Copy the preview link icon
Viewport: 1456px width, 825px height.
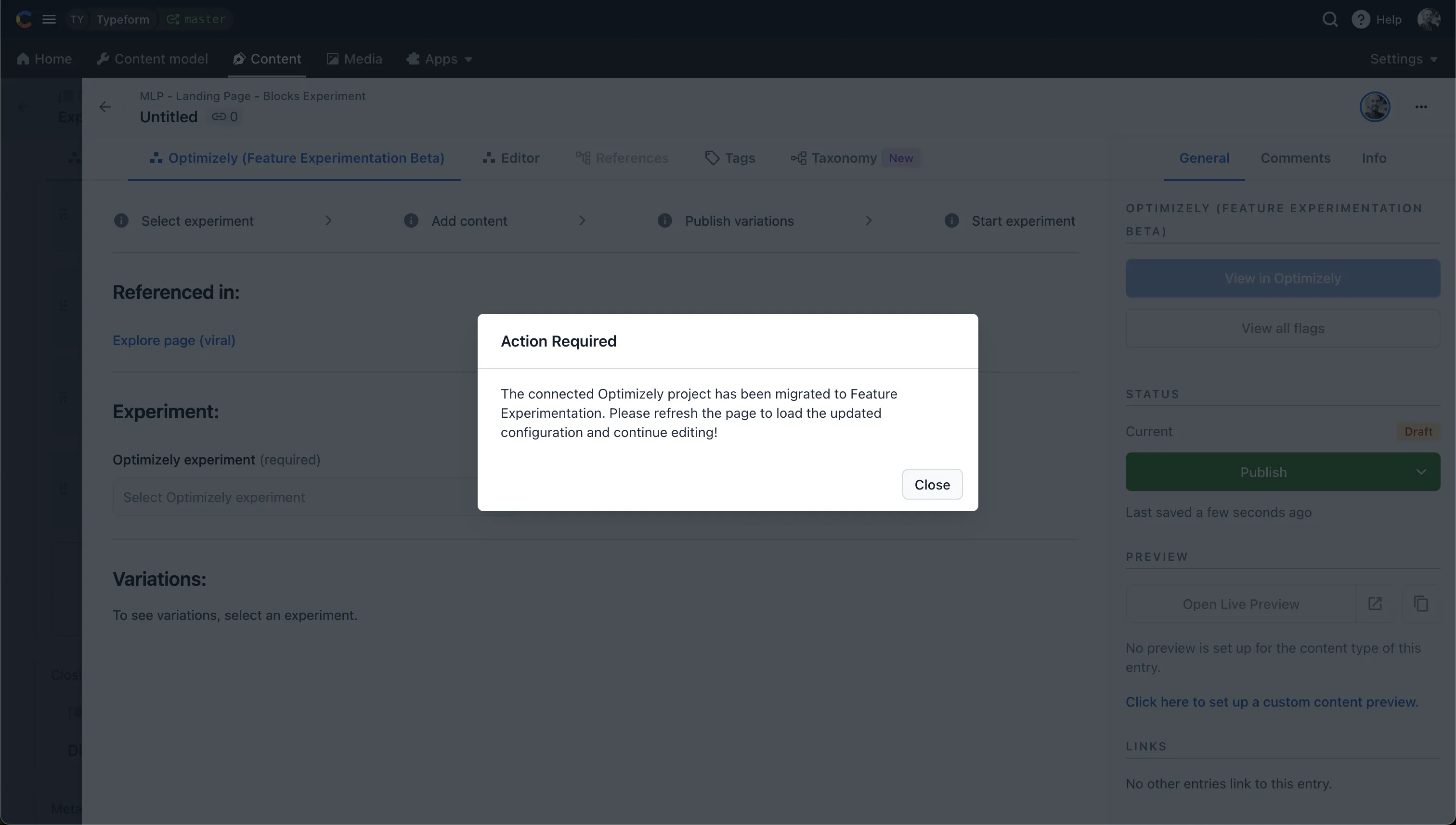1420,604
